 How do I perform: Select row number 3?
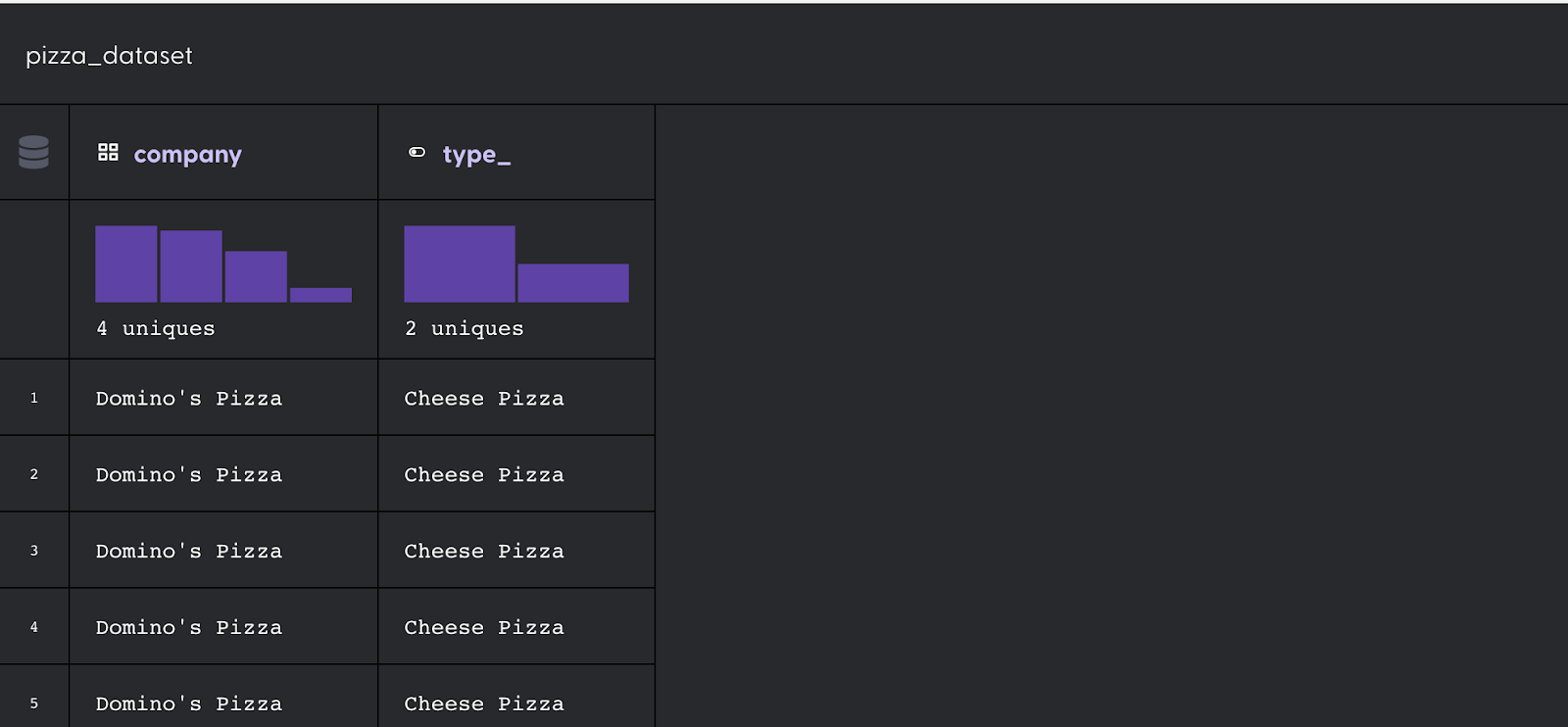pyautogui.click(x=34, y=551)
